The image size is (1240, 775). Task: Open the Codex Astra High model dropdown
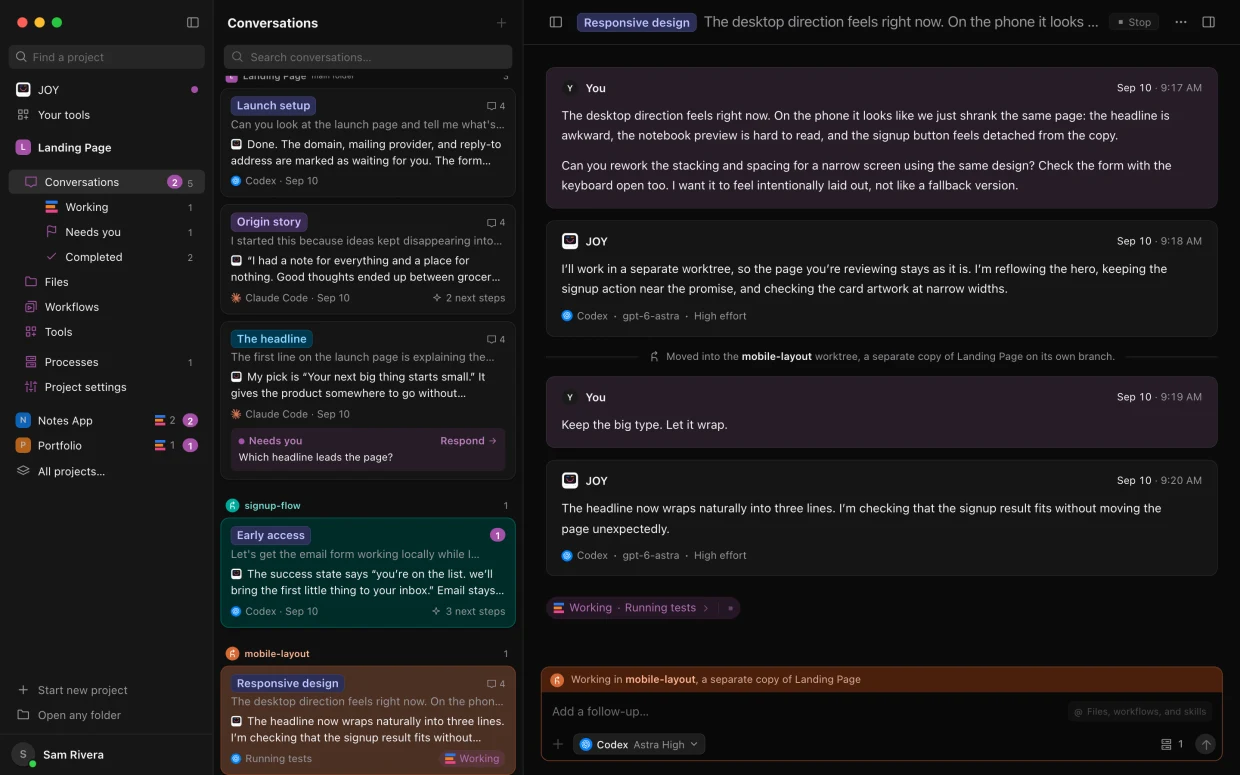[x=640, y=744]
